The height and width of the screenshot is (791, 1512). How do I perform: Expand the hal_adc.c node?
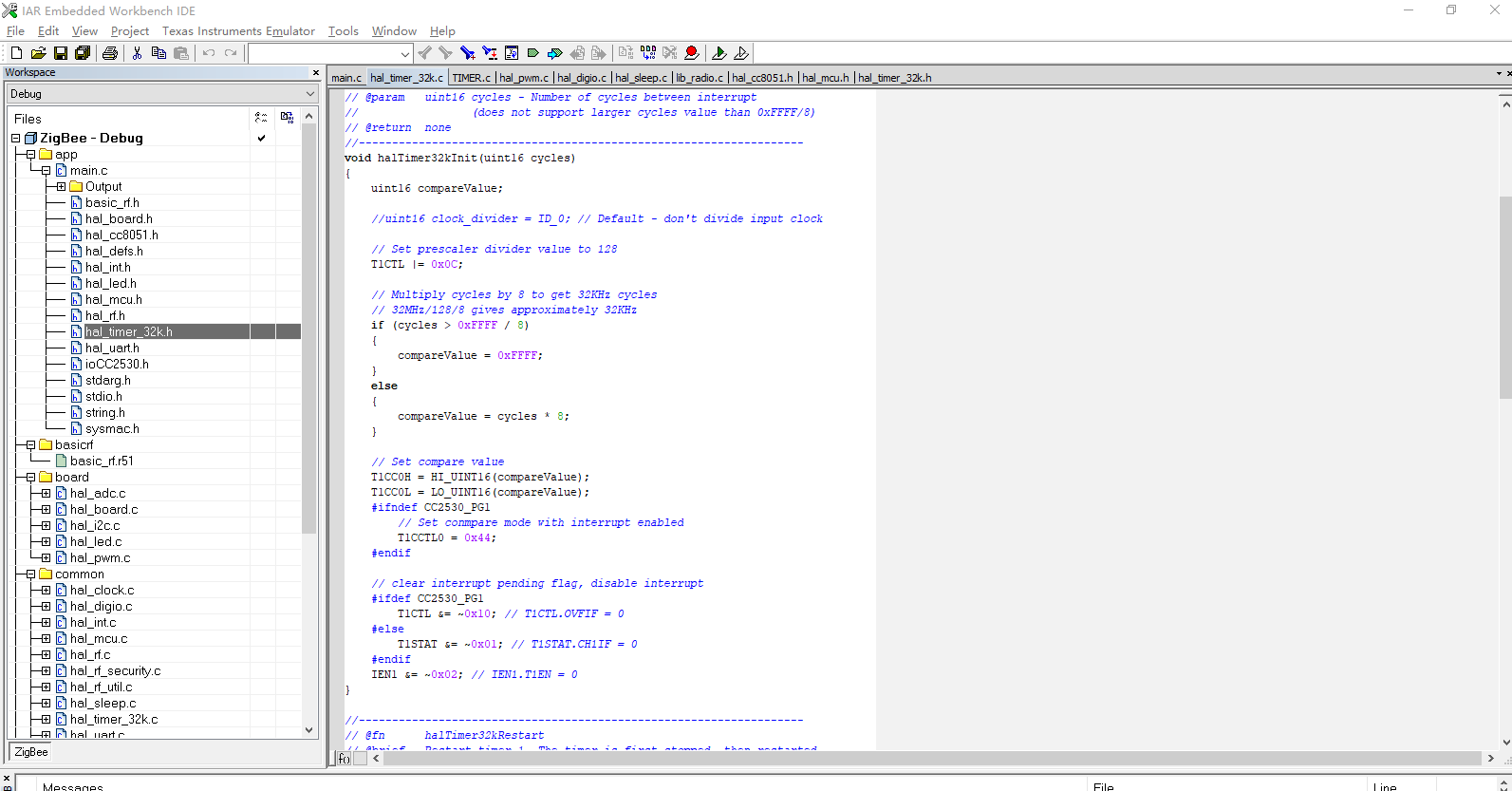tap(46, 493)
